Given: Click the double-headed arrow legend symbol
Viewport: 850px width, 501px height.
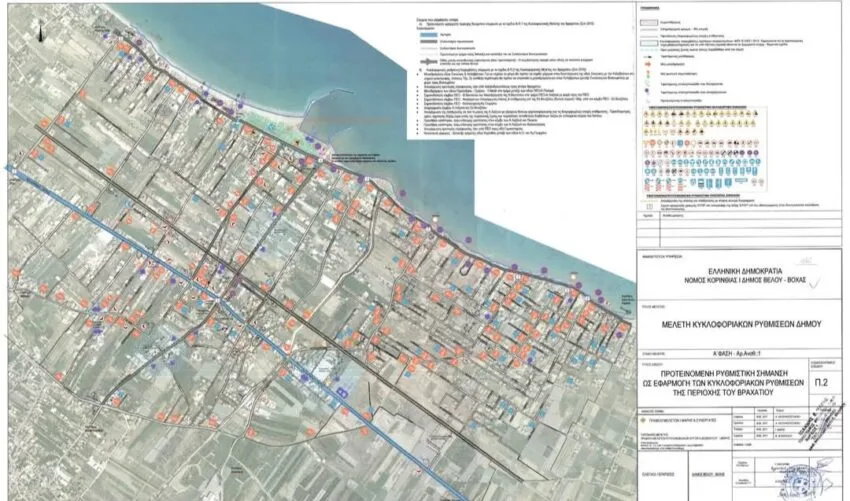Looking at the screenshot, I should (x=430, y=61).
